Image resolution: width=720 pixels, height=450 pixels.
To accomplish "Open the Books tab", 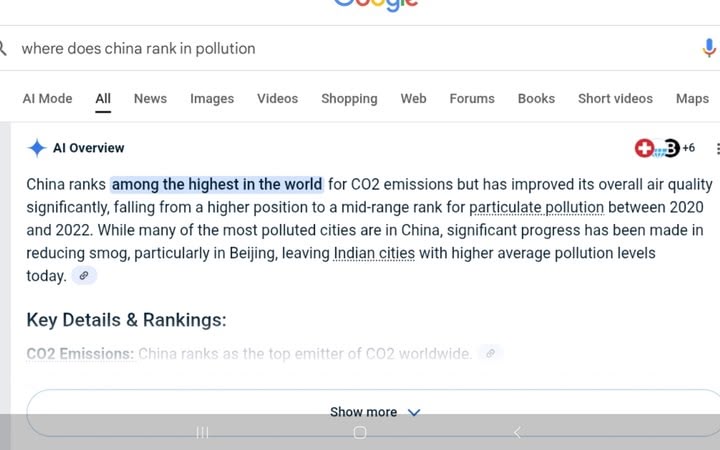I will [536, 99].
